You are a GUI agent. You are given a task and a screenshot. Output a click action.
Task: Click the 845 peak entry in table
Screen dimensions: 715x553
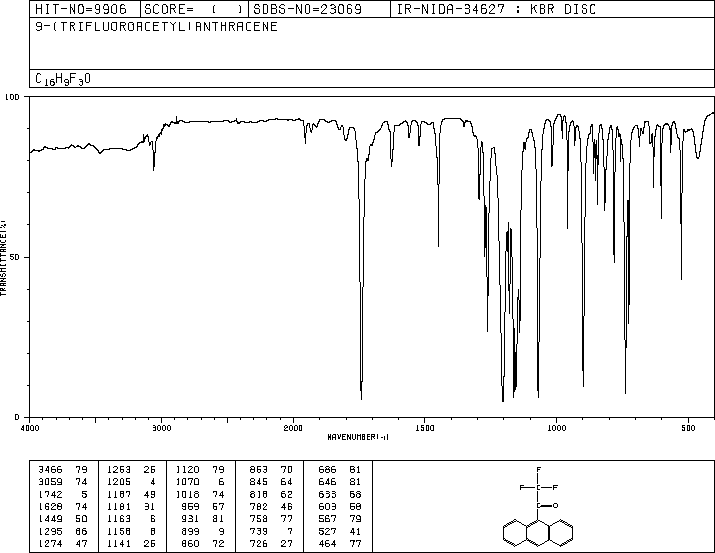271,482
